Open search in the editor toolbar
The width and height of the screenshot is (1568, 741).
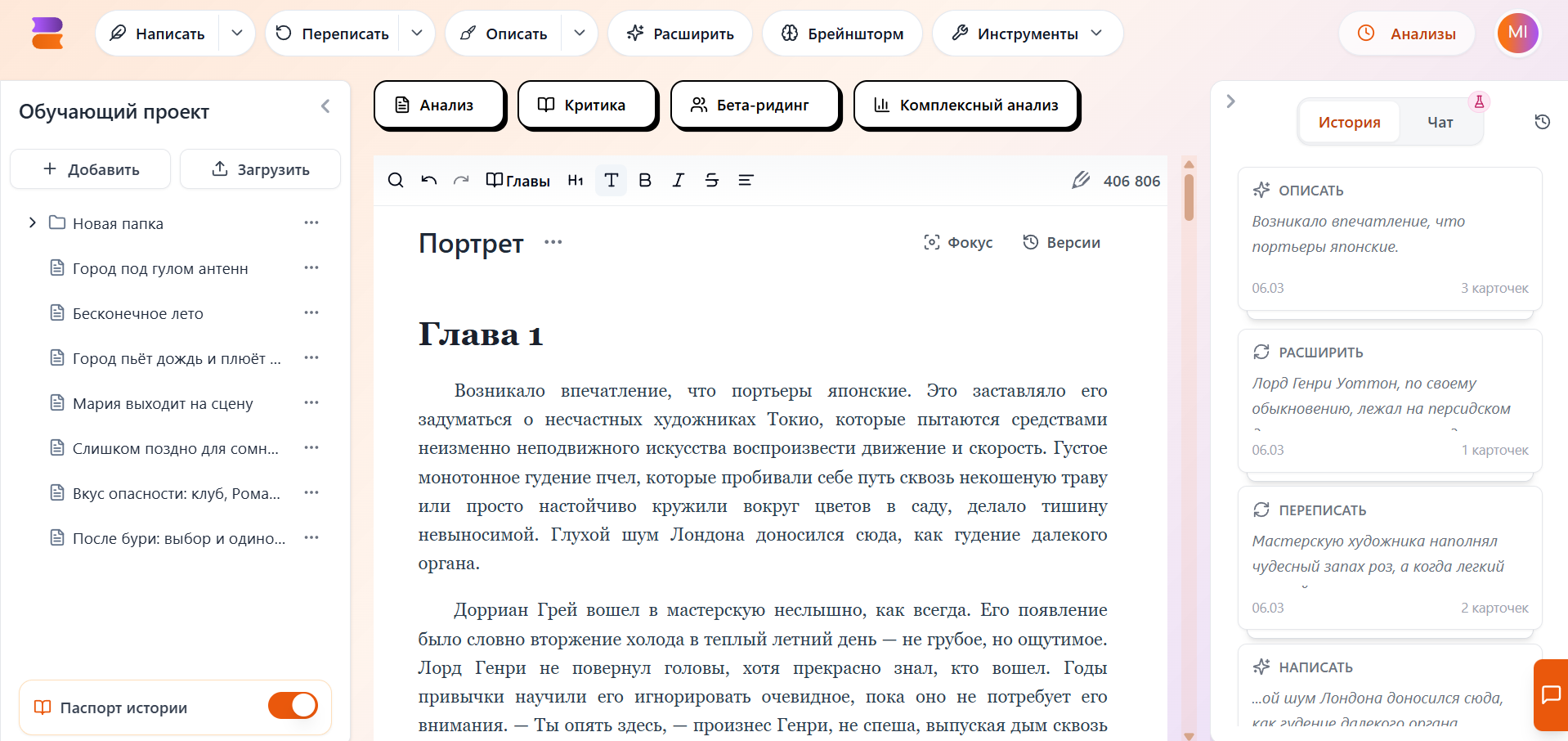(396, 180)
